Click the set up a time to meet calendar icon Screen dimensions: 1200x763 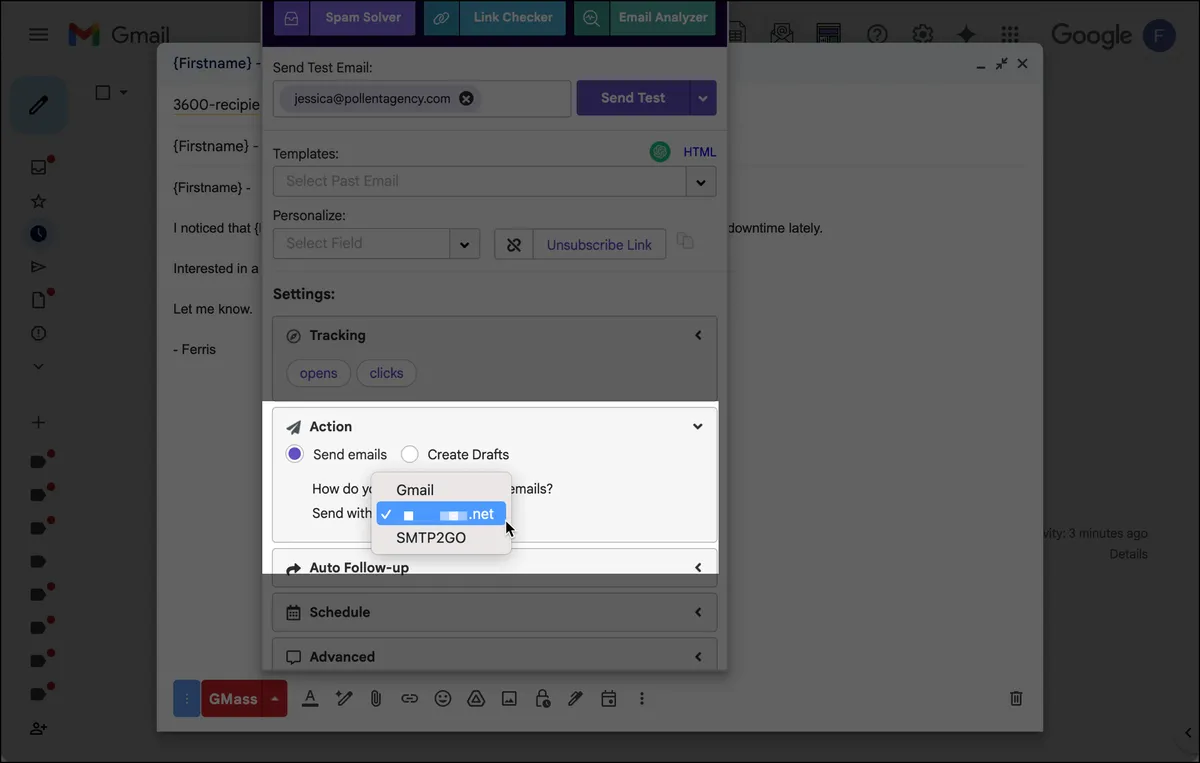608,698
